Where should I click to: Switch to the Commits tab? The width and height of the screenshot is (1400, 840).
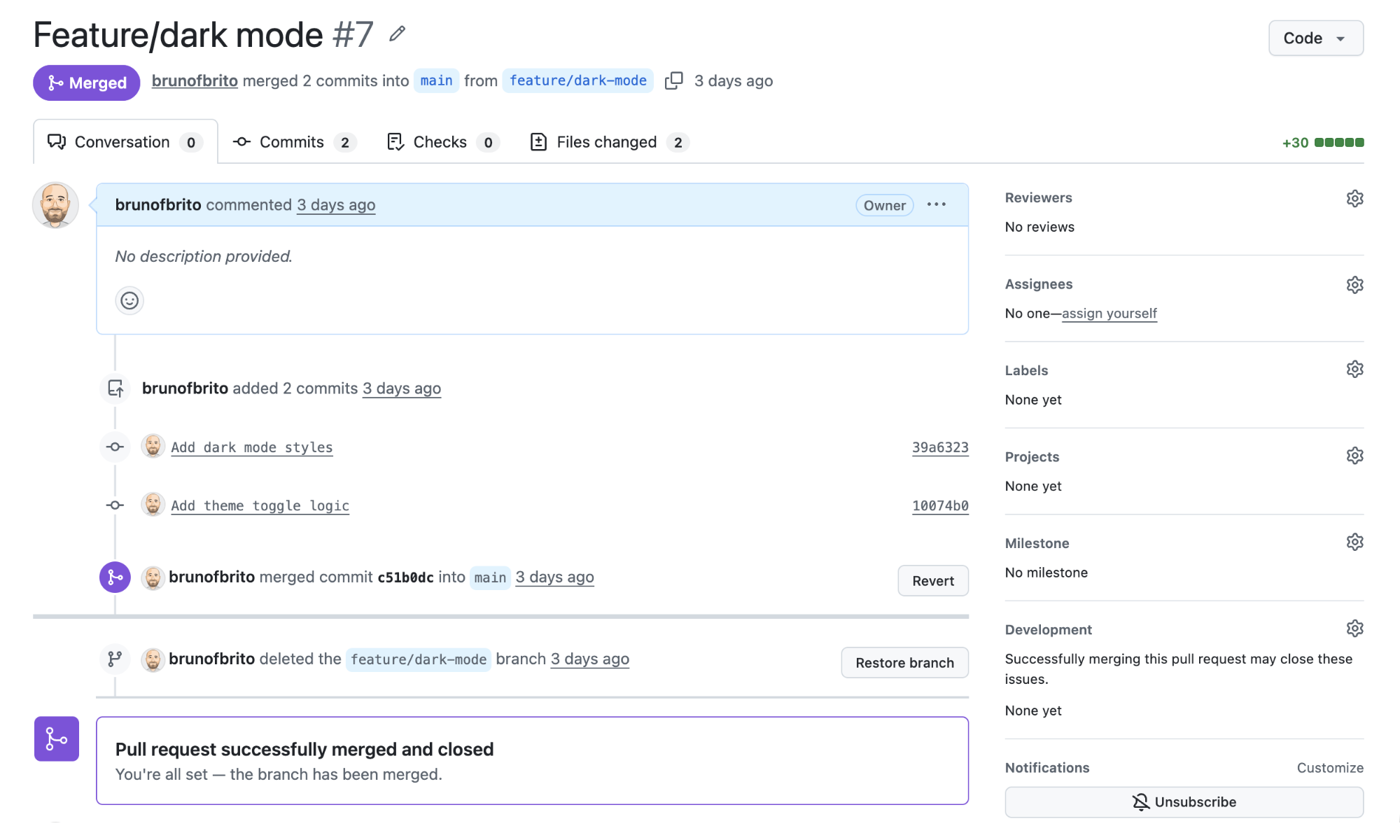(x=295, y=142)
